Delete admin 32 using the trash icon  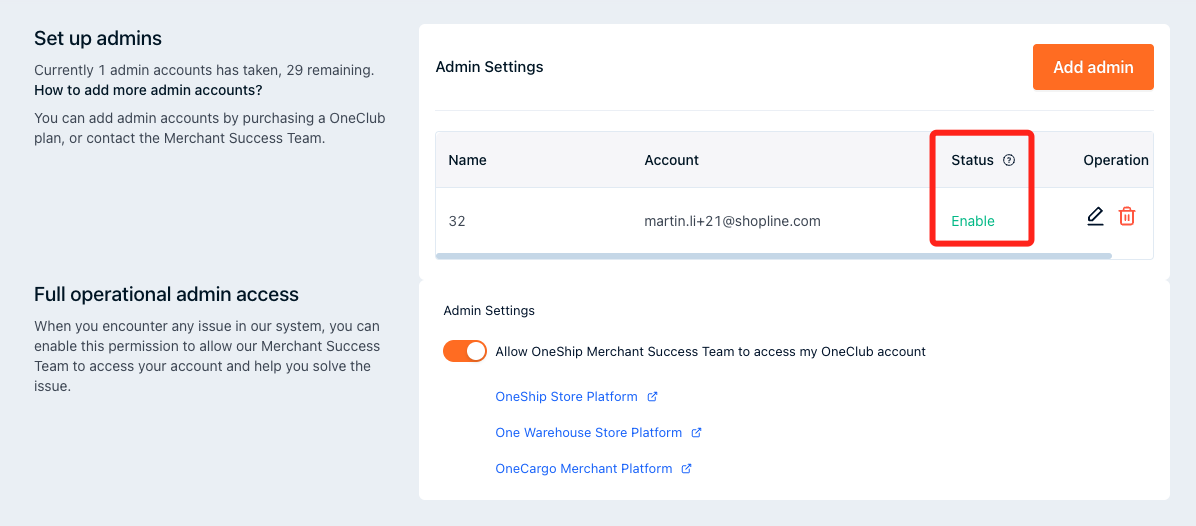click(1126, 216)
